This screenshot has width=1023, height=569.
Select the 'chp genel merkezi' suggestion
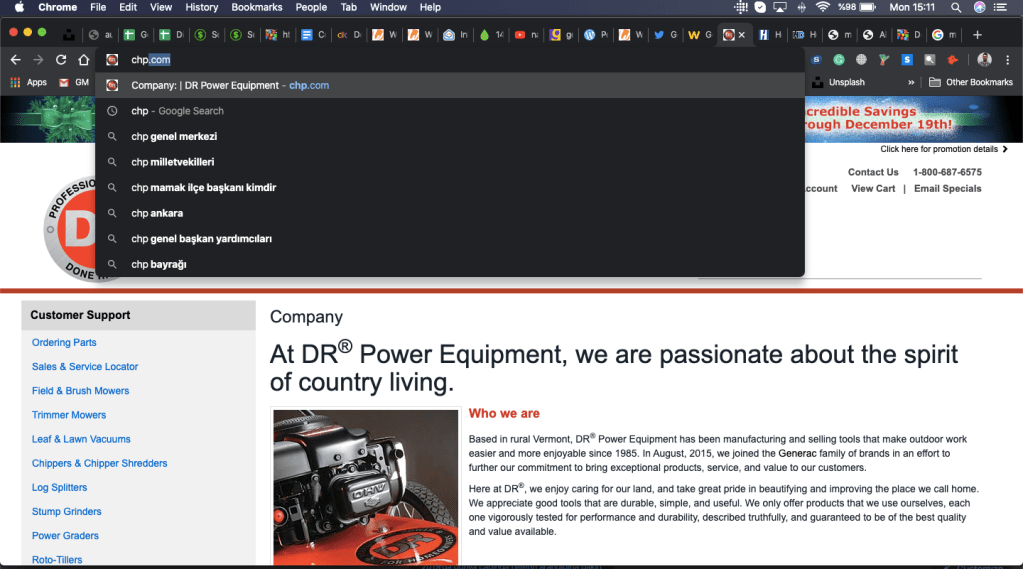point(174,136)
